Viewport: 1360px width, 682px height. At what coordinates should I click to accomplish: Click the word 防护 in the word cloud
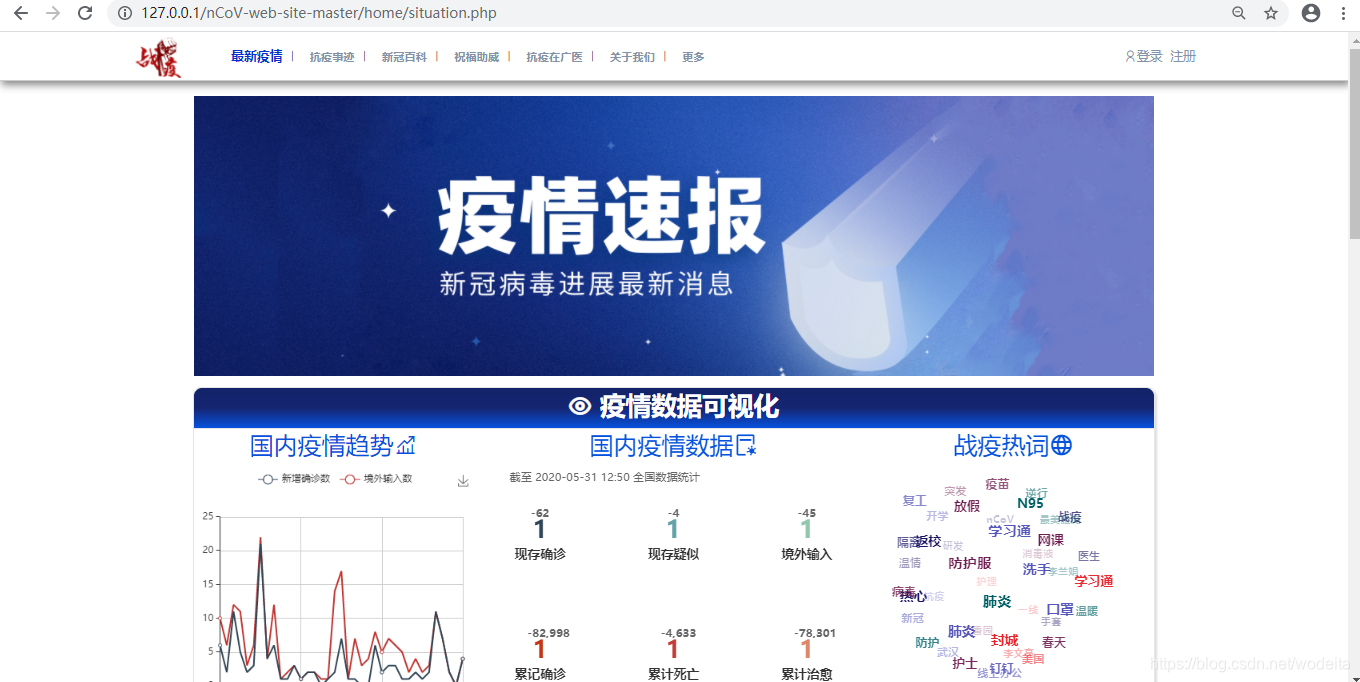tap(927, 643)
